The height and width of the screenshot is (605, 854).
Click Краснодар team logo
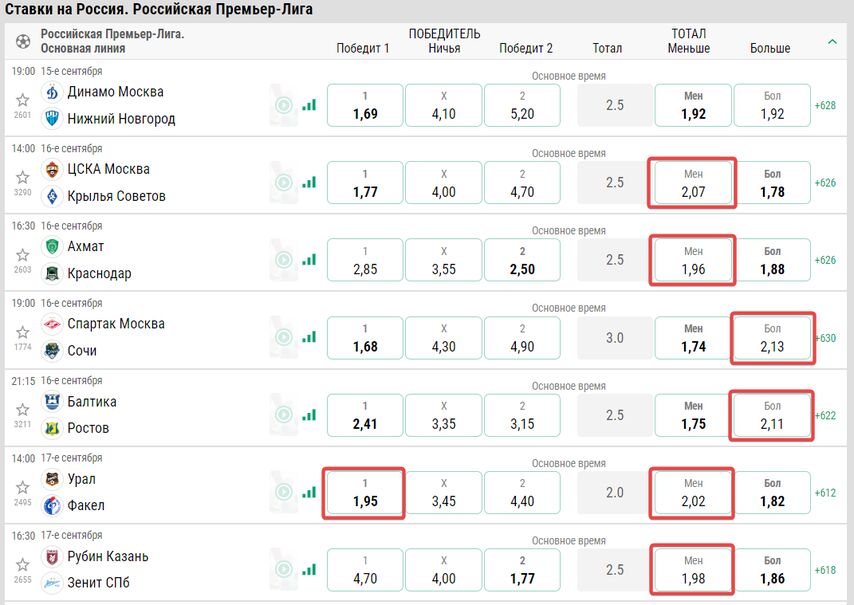[52, 273]
